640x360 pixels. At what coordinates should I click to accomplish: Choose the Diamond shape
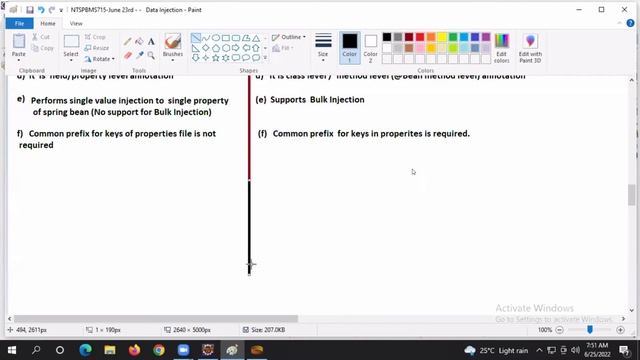click(x=206, y=48)
